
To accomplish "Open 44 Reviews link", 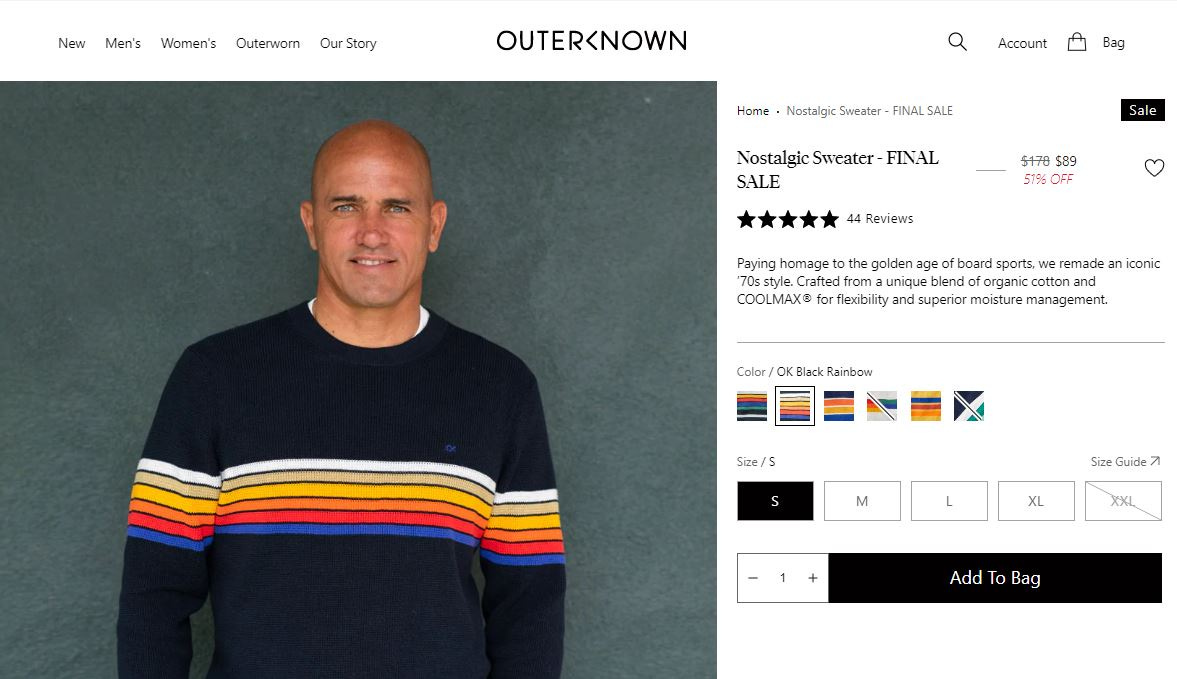I will (880, 218).
